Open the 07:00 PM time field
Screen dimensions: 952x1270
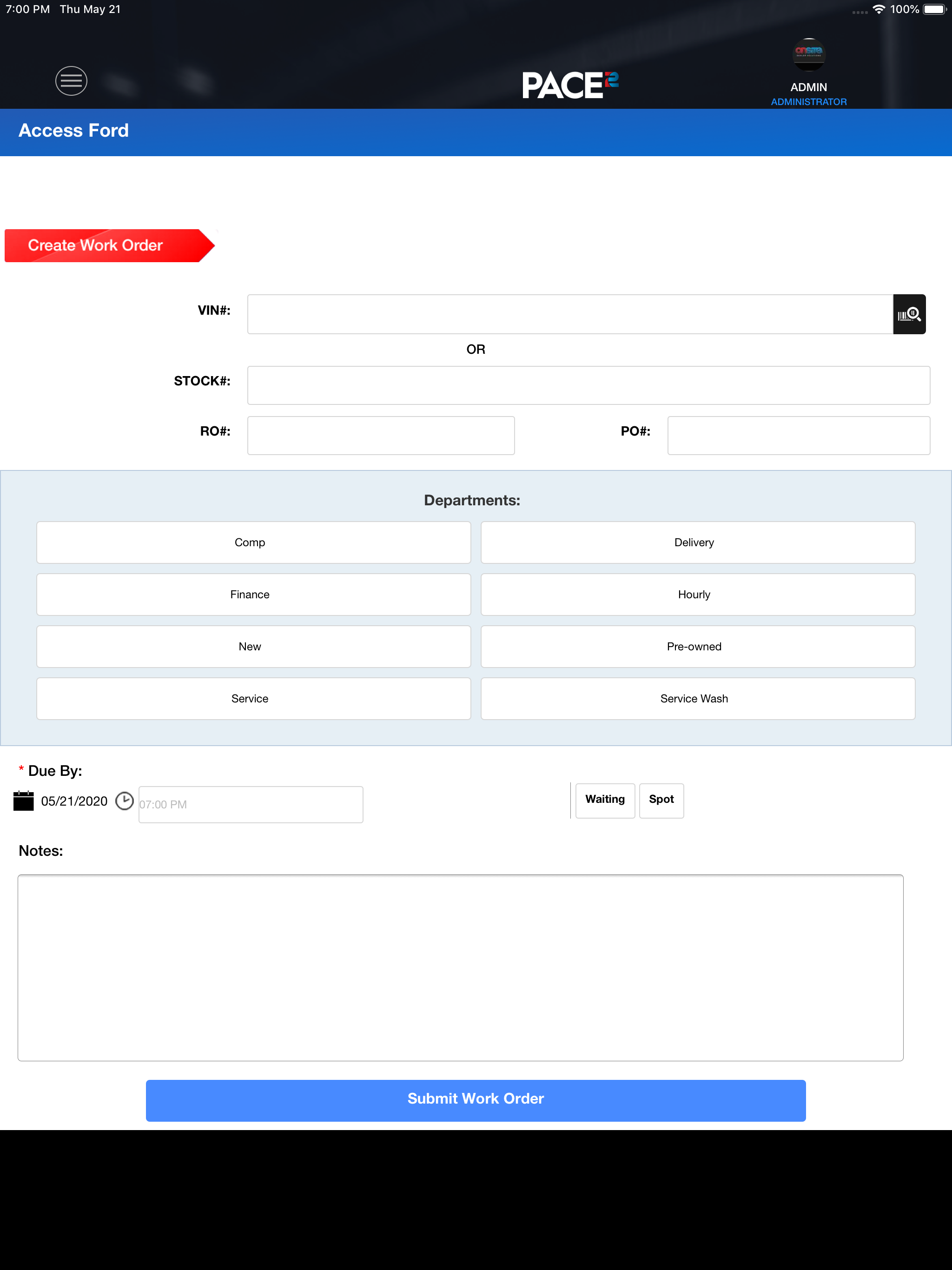click(x=251, y=804)
